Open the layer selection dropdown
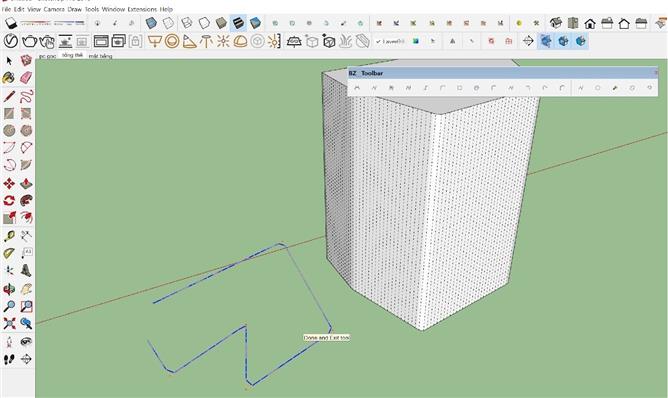This screenshot has height=398, width=668. [x=391, y=41]
